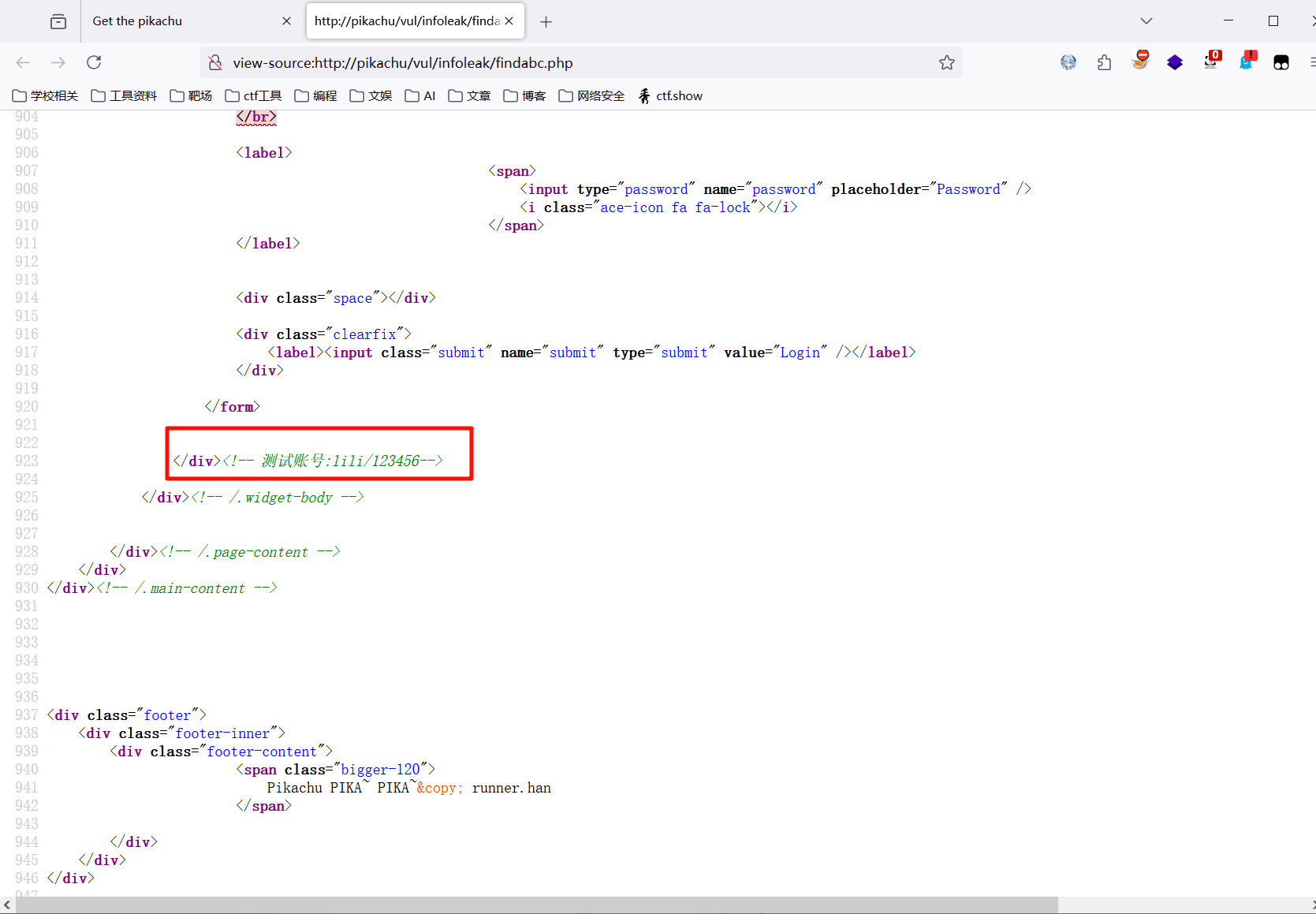Click the horizontal scrollbar left arrow

coord(7,905)
